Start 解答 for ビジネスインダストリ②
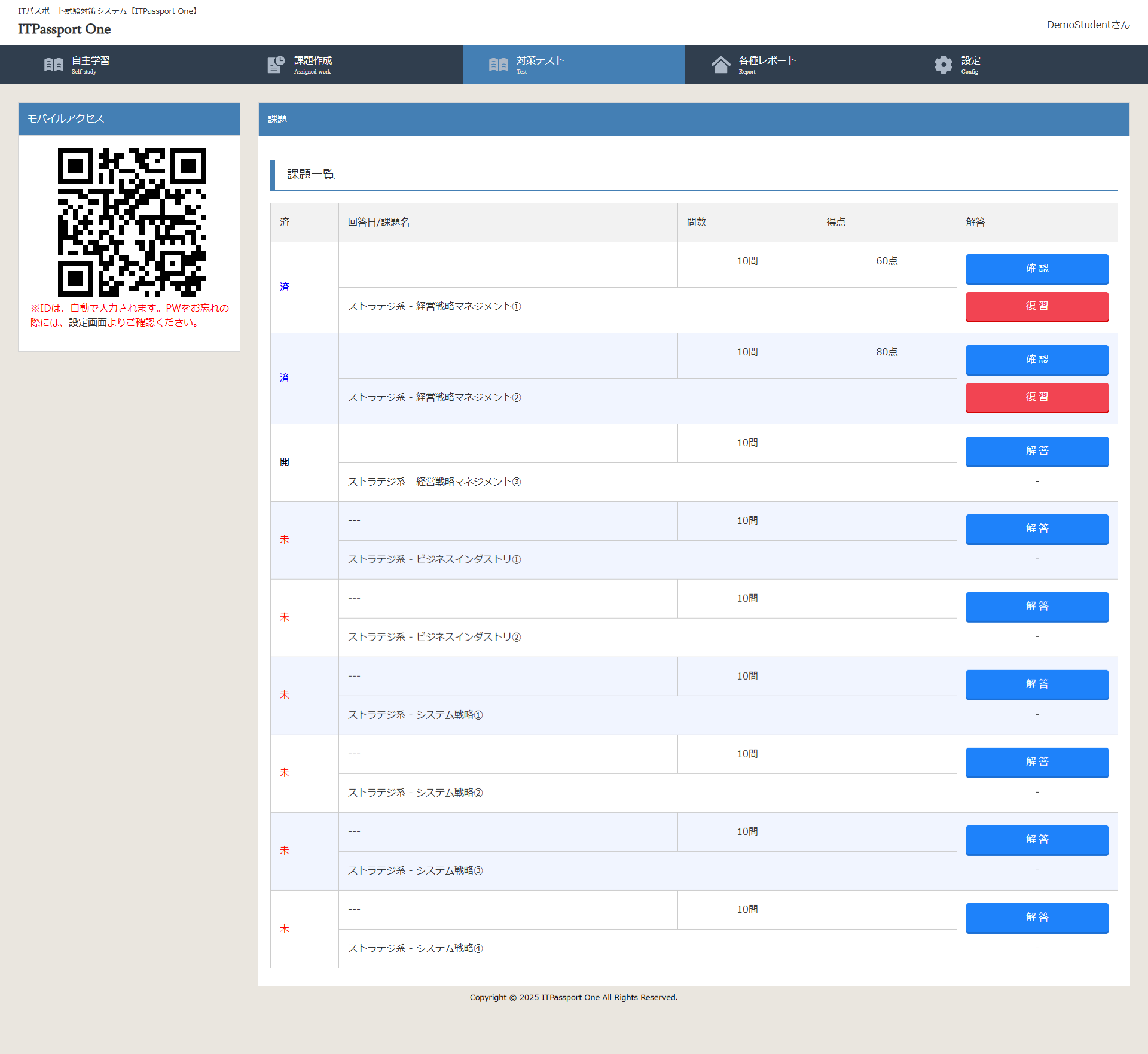The image size is (1148, 1054). point(1036,607)
